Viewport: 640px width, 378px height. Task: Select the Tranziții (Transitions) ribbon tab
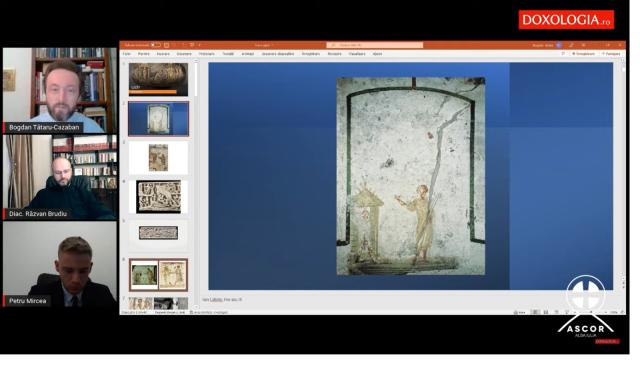(228, 54)
